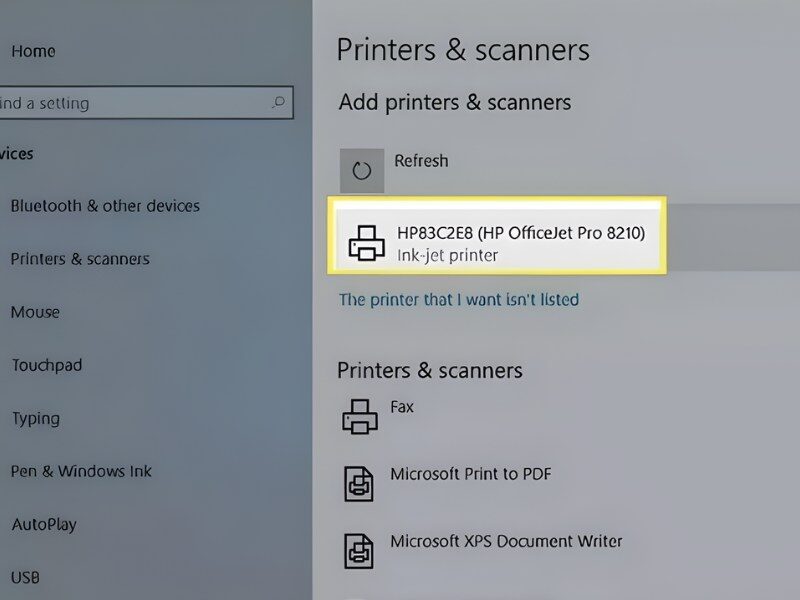
Task: Click the Fax printer icon
Action: tap(361, 415)
